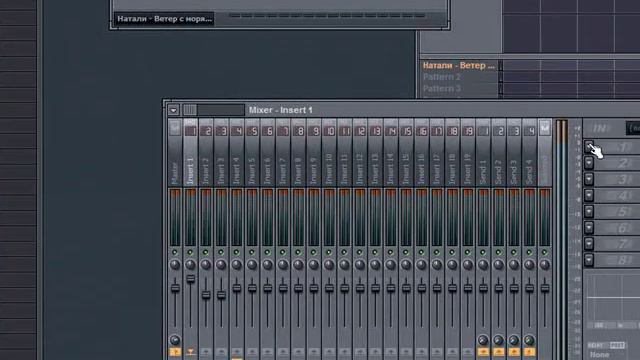This screenshot has height=360, width=640.
Task: Mute Insert 7 with its green LED
Action: point(283,252)
